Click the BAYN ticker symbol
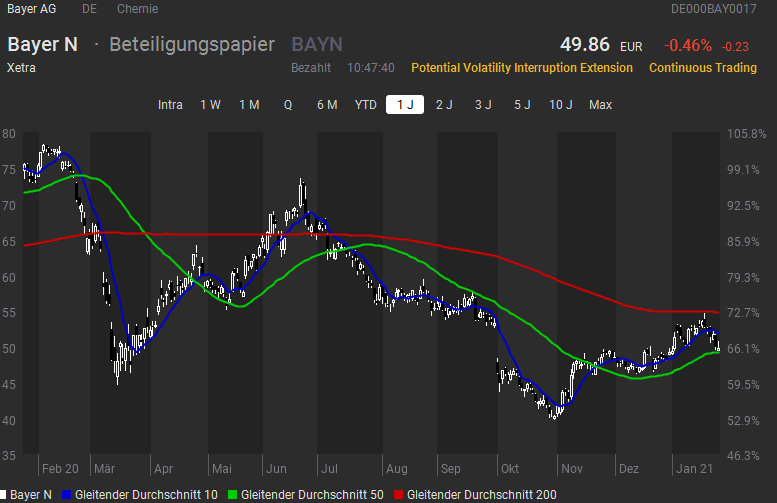Viewport: 777px width, 503px height. tap(317, 45)
